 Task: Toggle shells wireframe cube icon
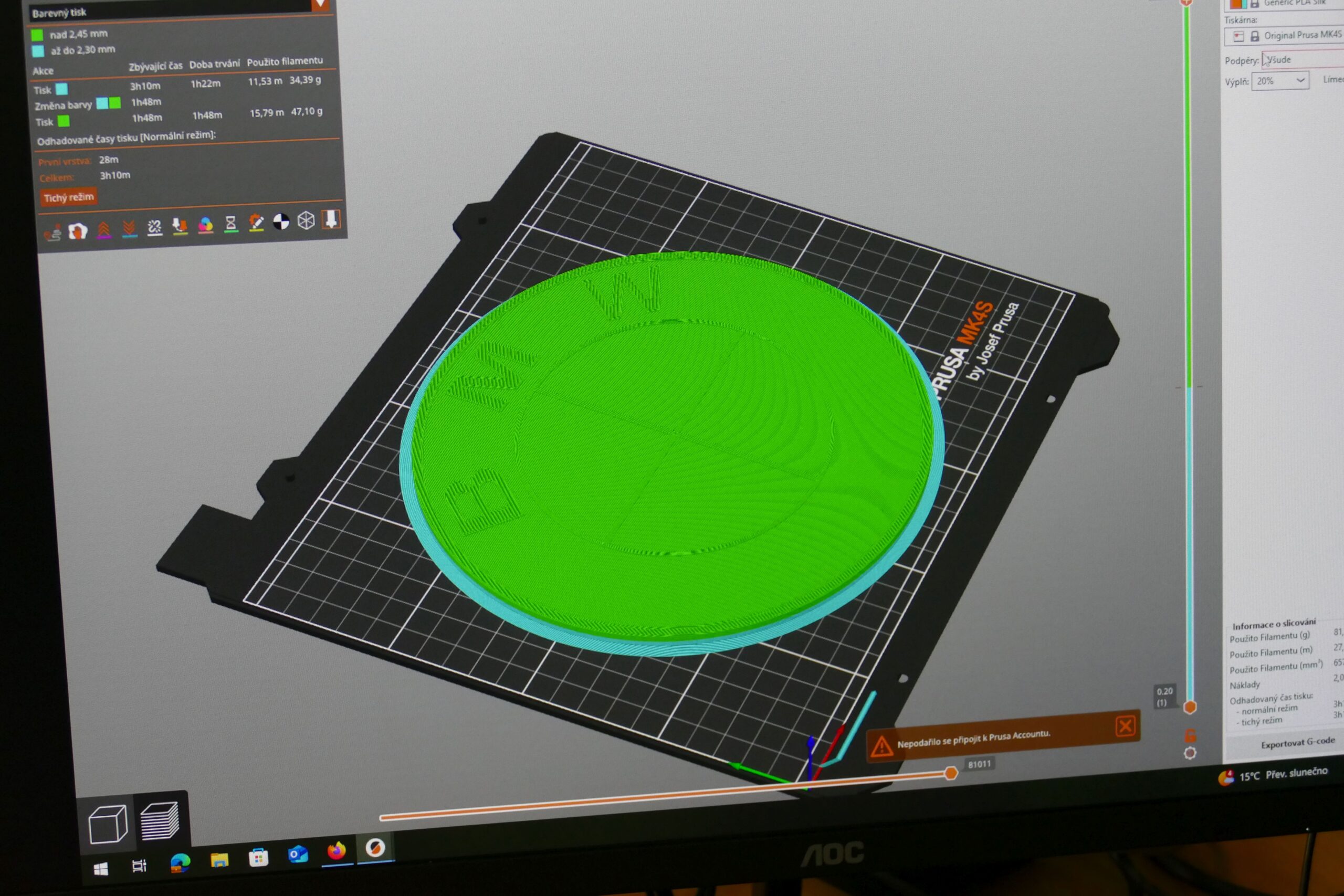tap(306, 220)
